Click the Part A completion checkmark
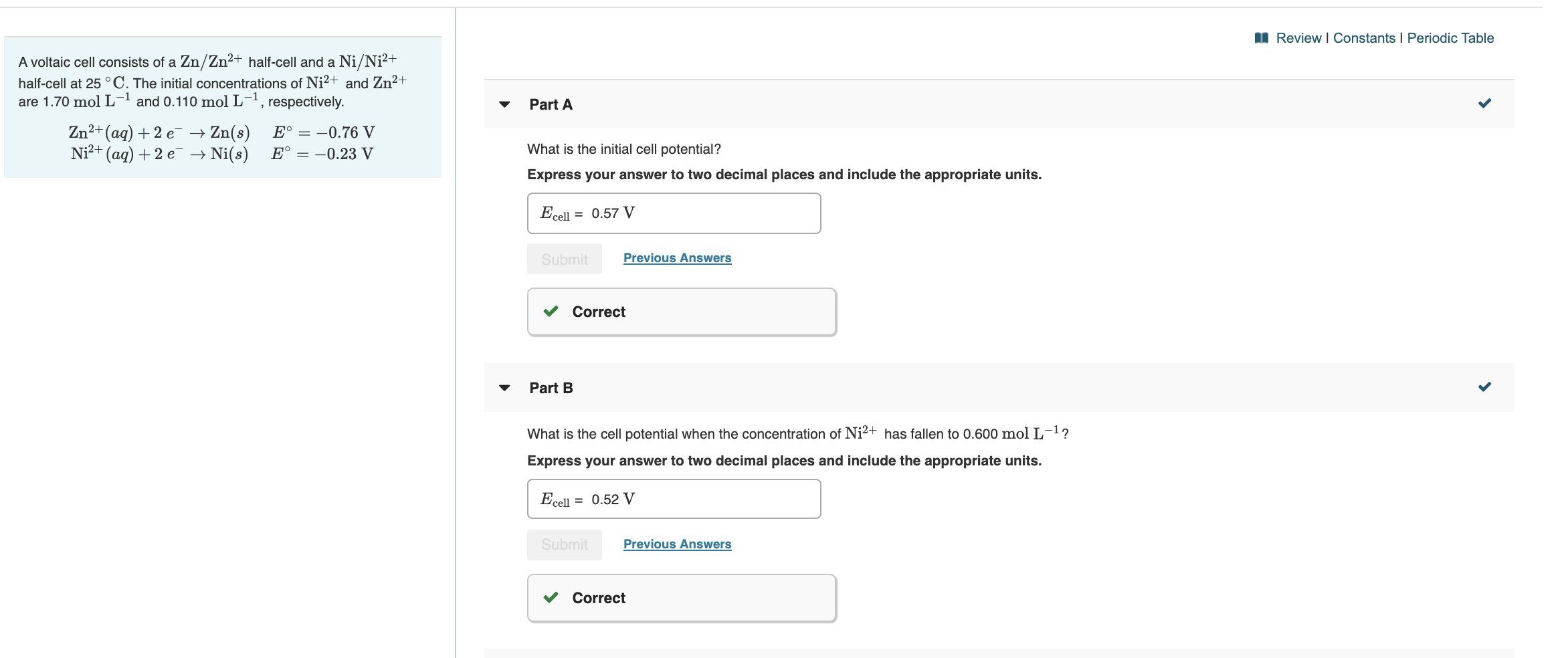The image size is (1568, 658). pyautogui.click(x=1484, y=104)
